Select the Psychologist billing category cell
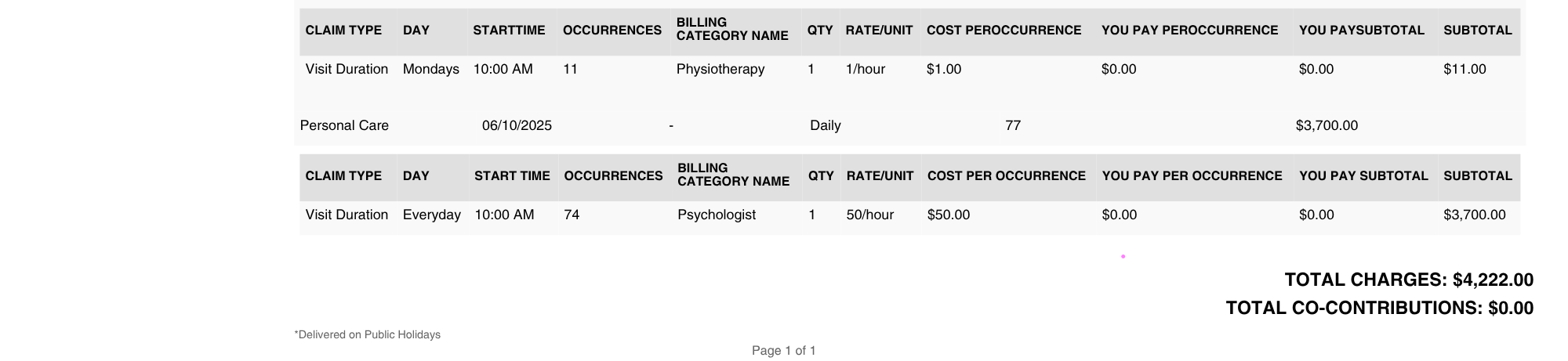Image resolution: width=1568 pixels, height=361 pixels. pyautogui.click(x=716, y=215)
